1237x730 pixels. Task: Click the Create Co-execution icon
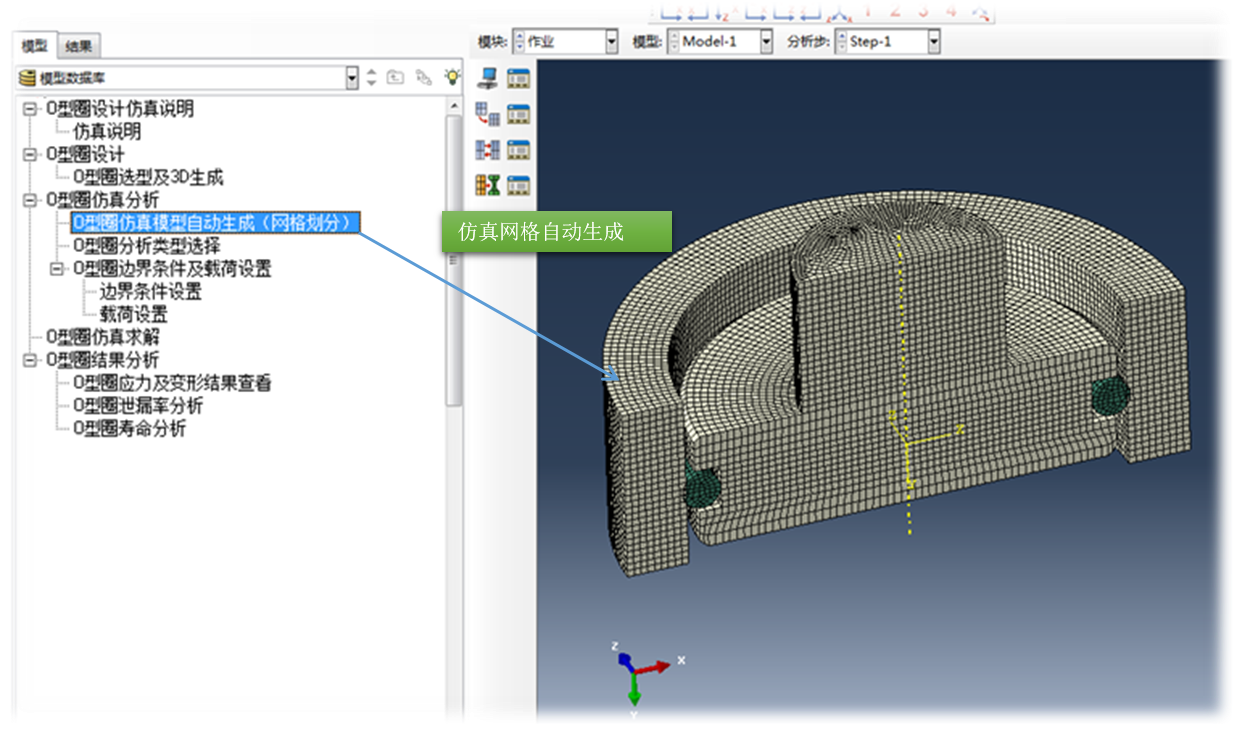pos(487,150)
